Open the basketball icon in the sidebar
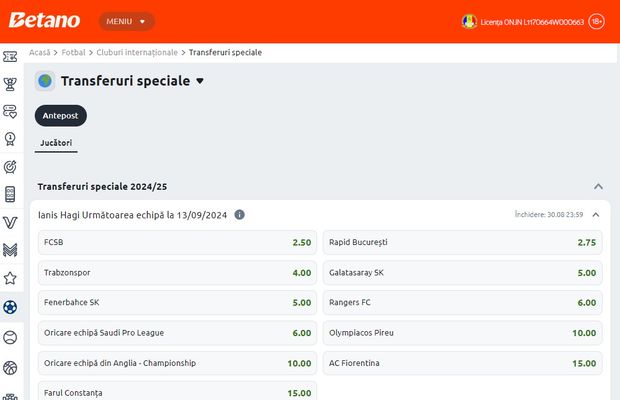The width and height of the screenshot is (620, 400). 10,367
